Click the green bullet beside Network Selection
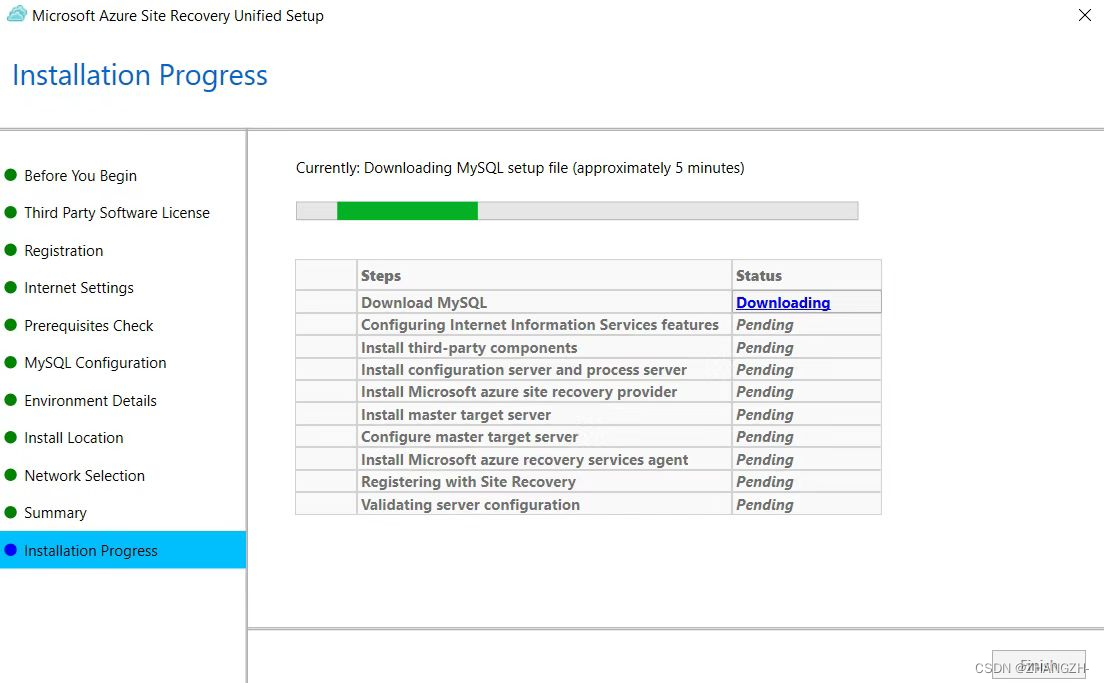Screen dimensions: 1104x683 pyautogui.click(x=11, y=475)
